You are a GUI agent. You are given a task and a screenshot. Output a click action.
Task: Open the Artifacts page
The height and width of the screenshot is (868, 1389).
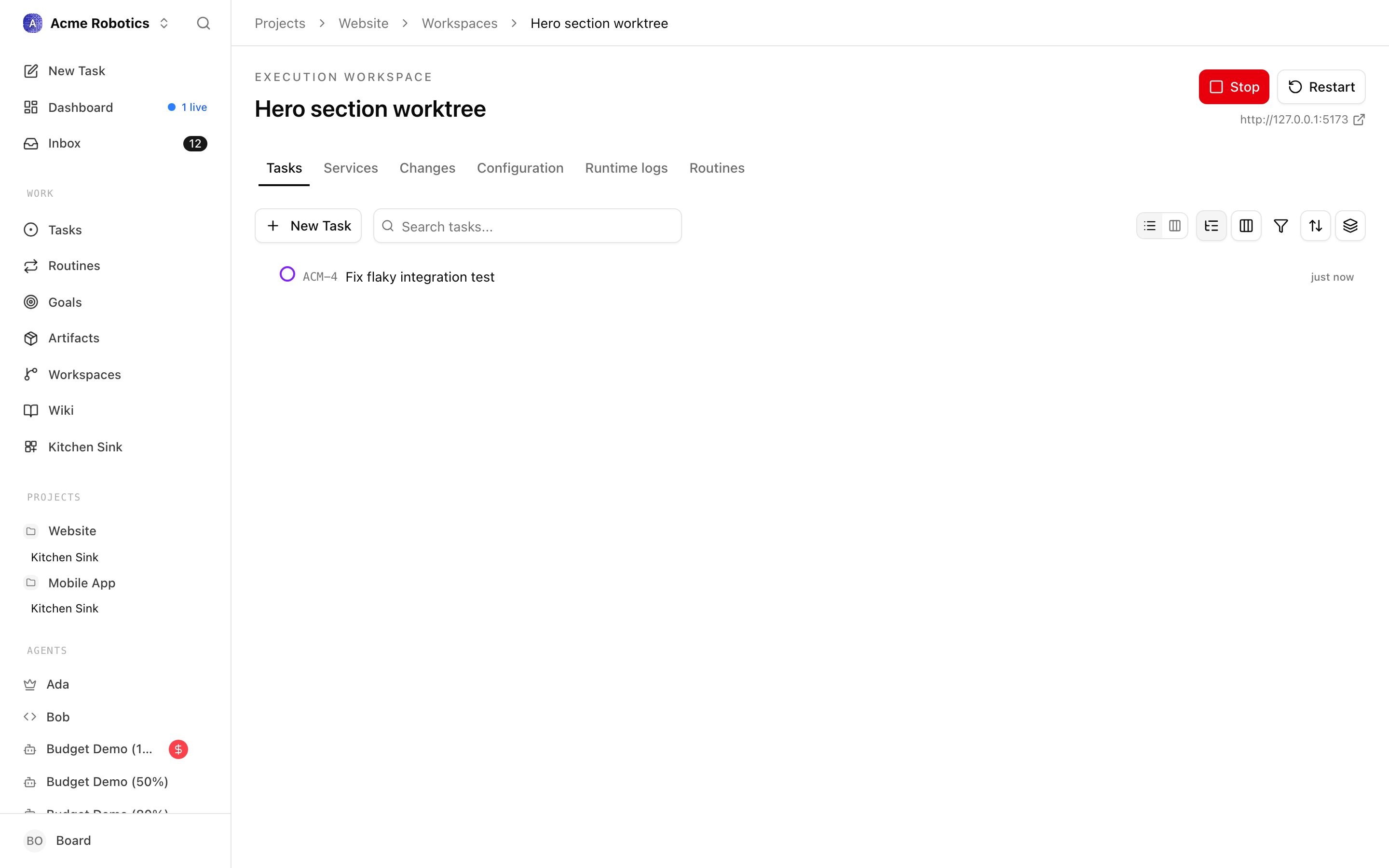coord(115,338)
